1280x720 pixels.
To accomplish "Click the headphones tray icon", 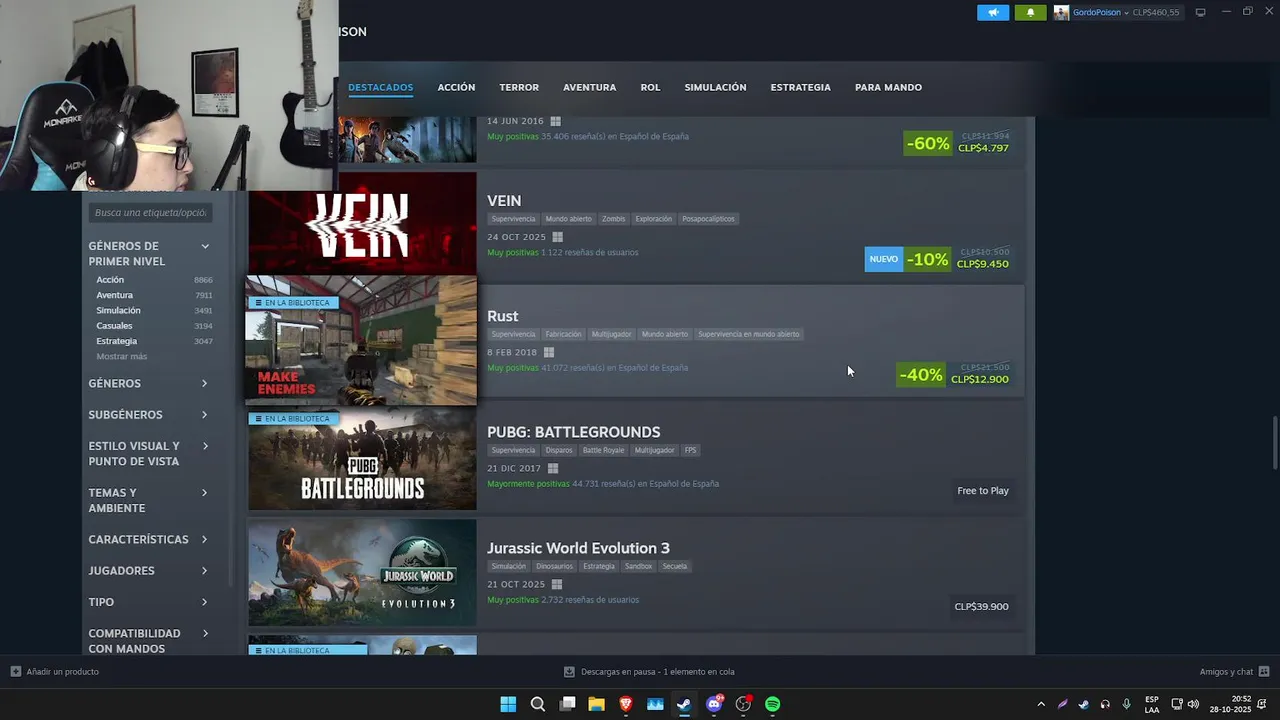I will 1105,704.
